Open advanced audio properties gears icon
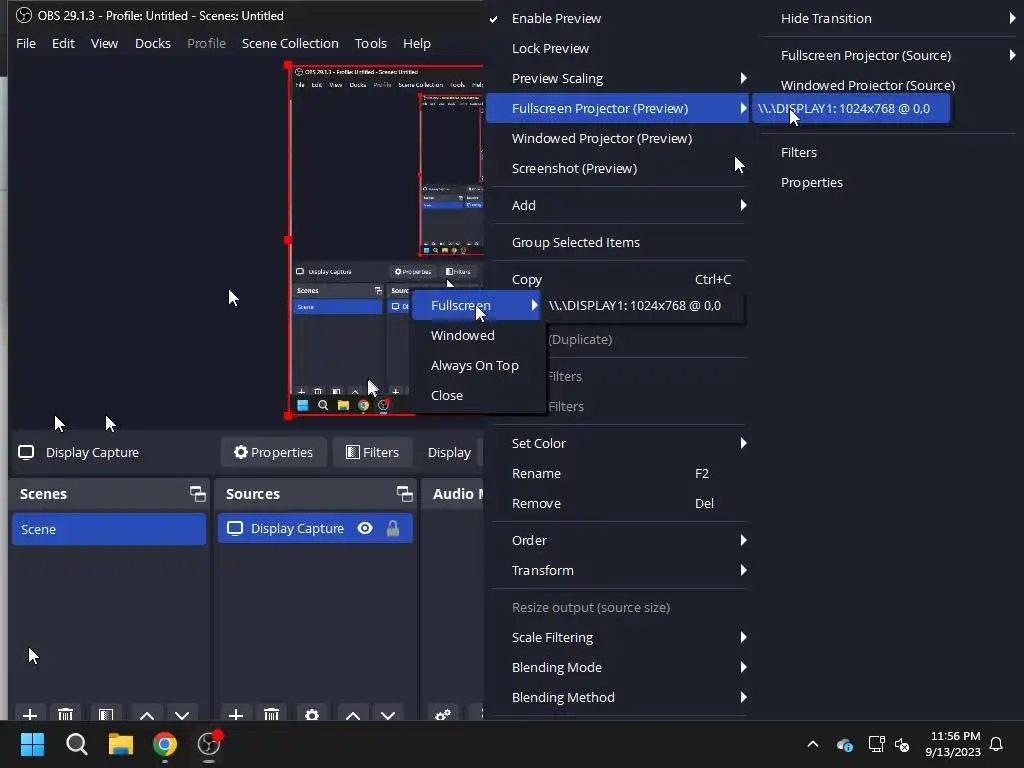 coord(443,714)
